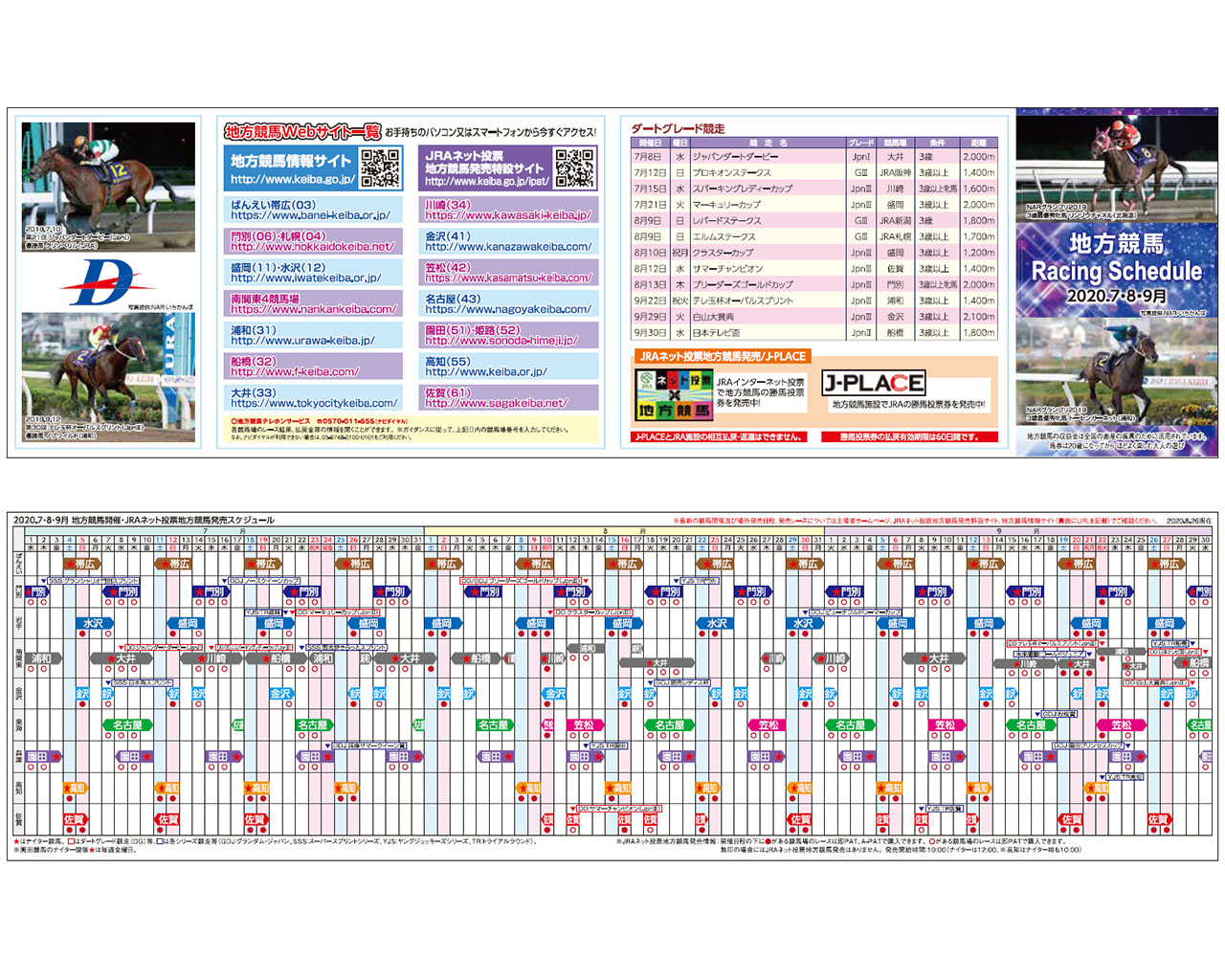Open the kawasaki-keiba.jp link for 川崎

click(x=508, y=215)
